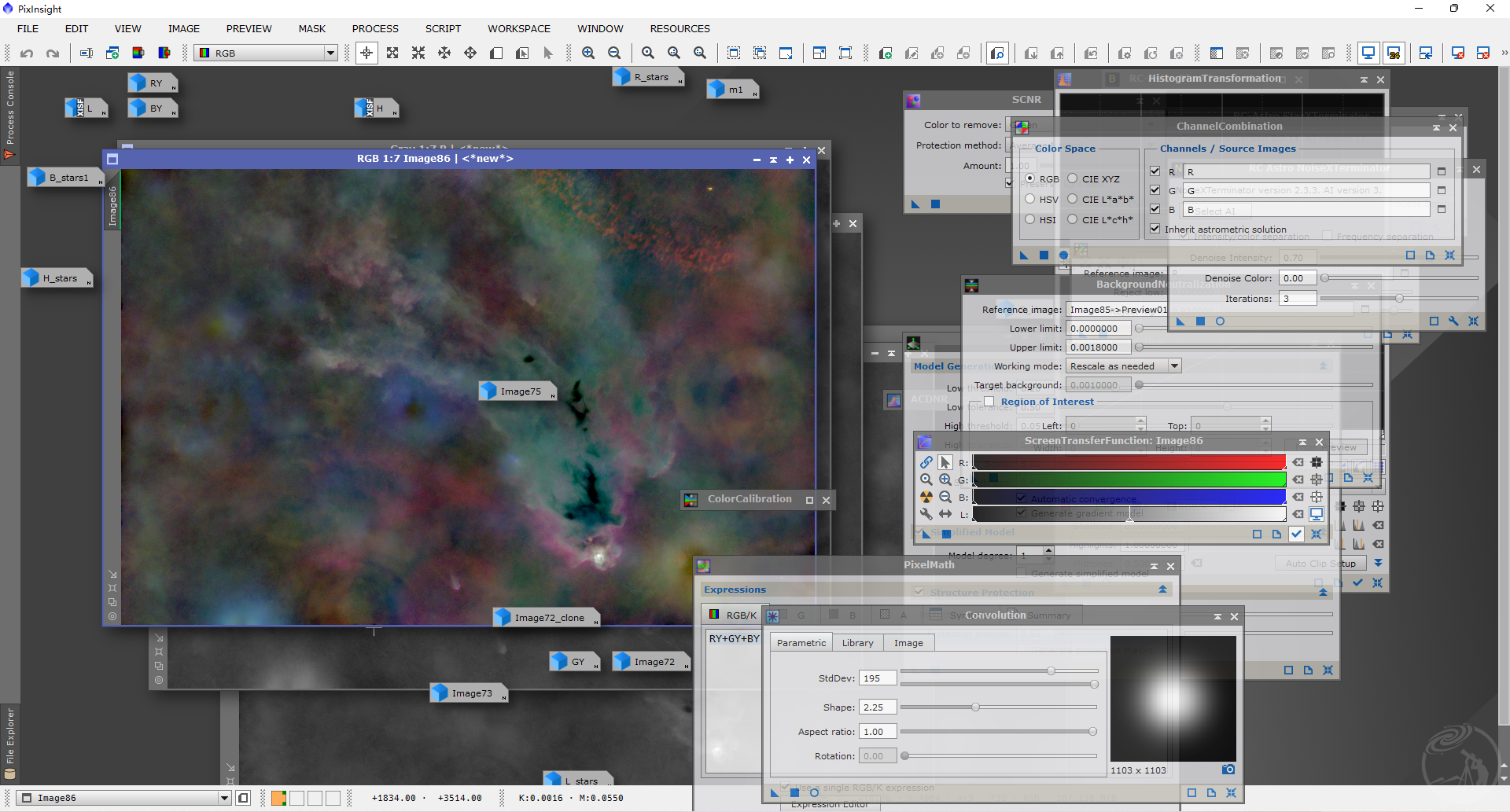Enable the Region of Interest checkbox
Screen dimensions: 1510x812
click(x=989, y=402)
